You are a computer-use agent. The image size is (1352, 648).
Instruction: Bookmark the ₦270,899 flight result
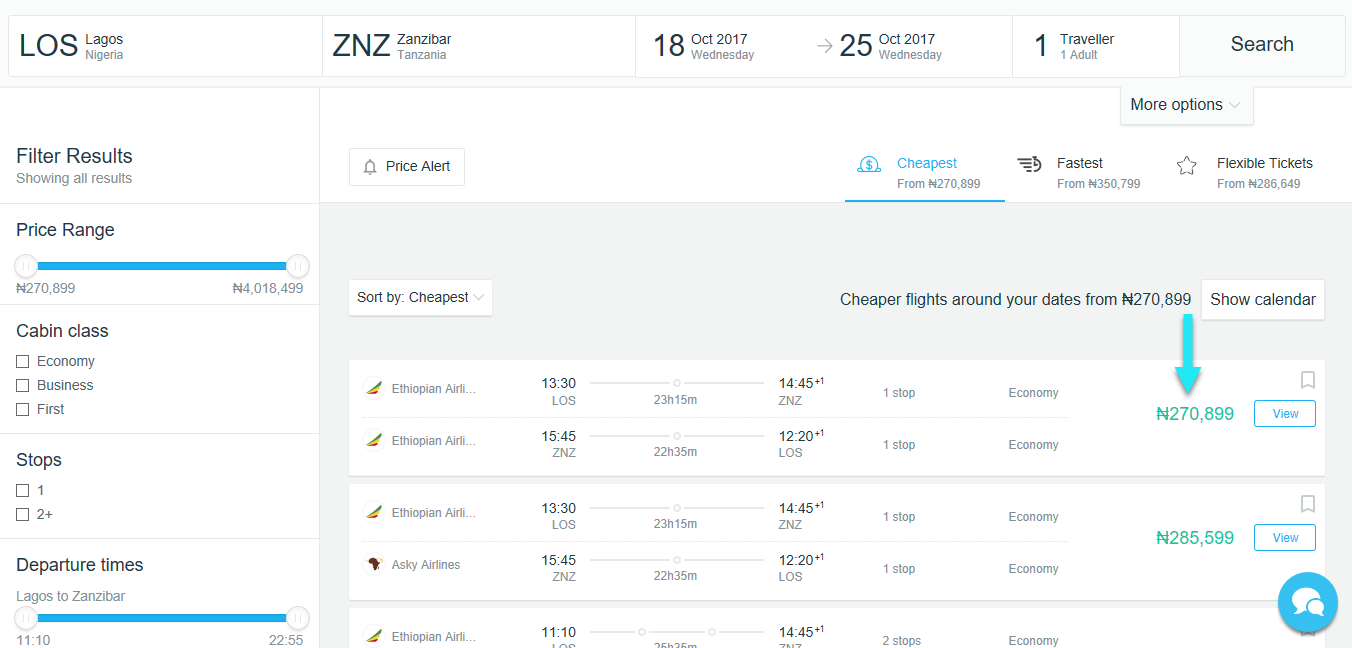[1307, 380]
